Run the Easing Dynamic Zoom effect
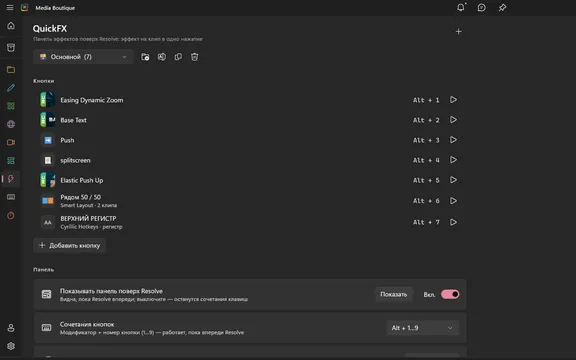 point(453,100)
